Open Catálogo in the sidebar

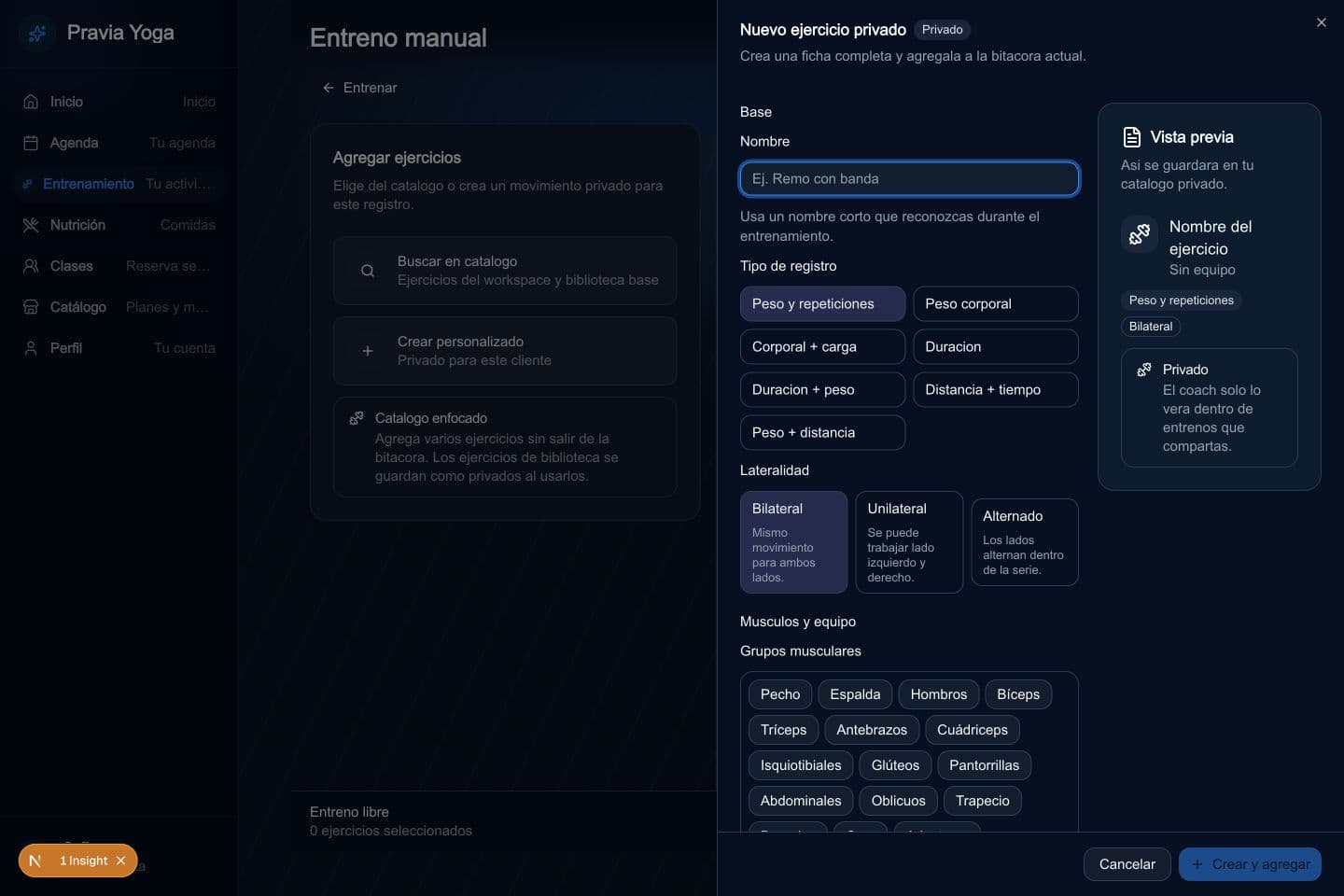[x=119, y=307]
